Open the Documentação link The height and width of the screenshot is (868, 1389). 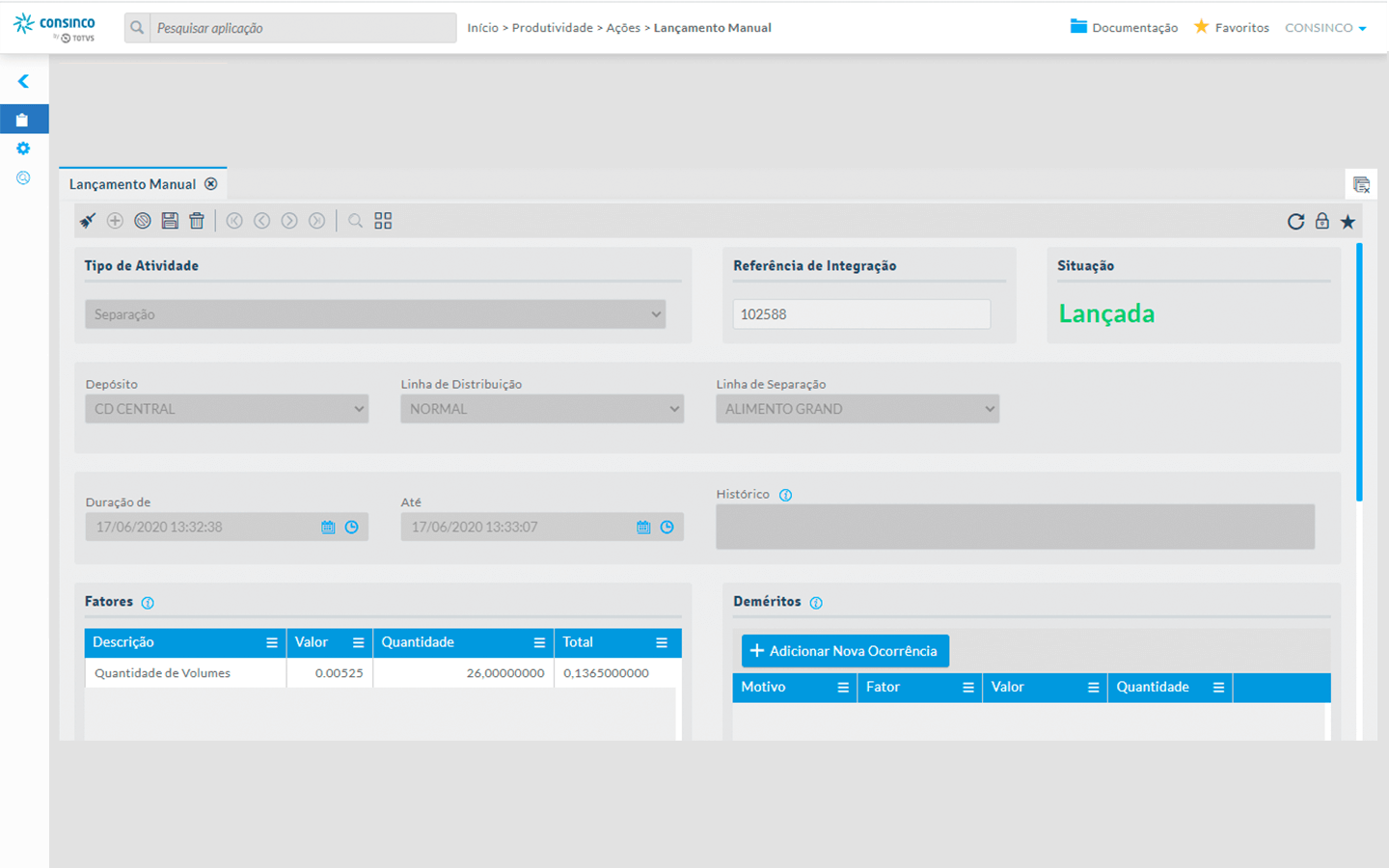tap(1124, 28)
